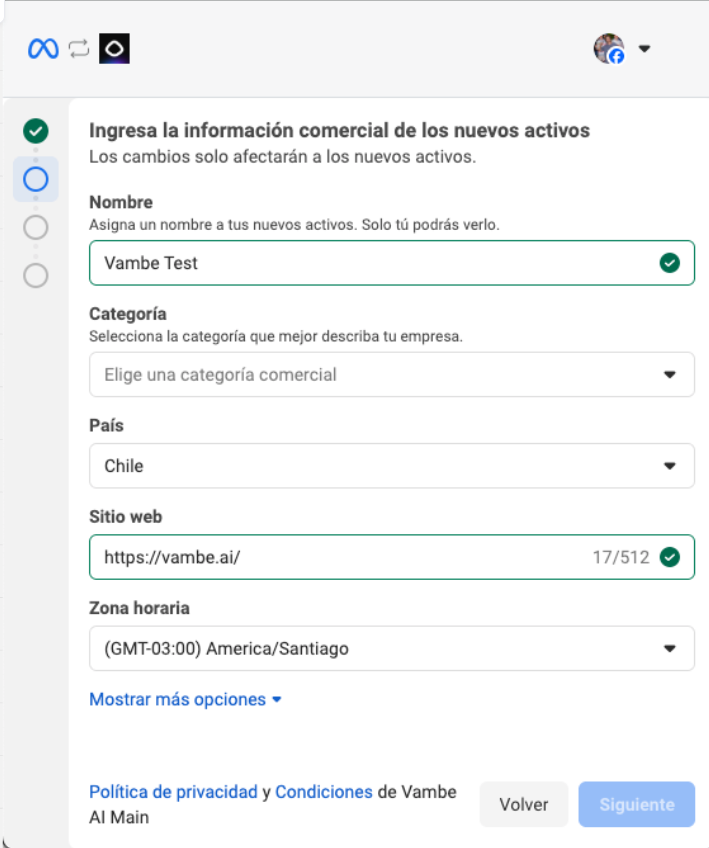Click the Vambe app logo icon

(114, 49)
